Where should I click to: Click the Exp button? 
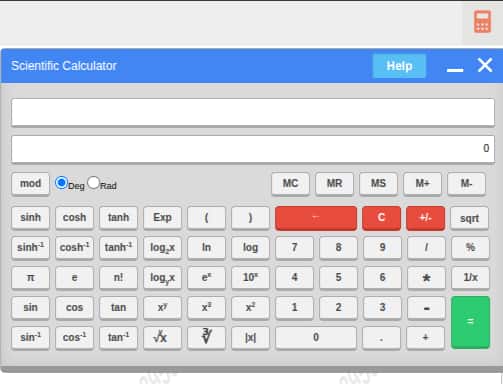click(x=162, y=218)
